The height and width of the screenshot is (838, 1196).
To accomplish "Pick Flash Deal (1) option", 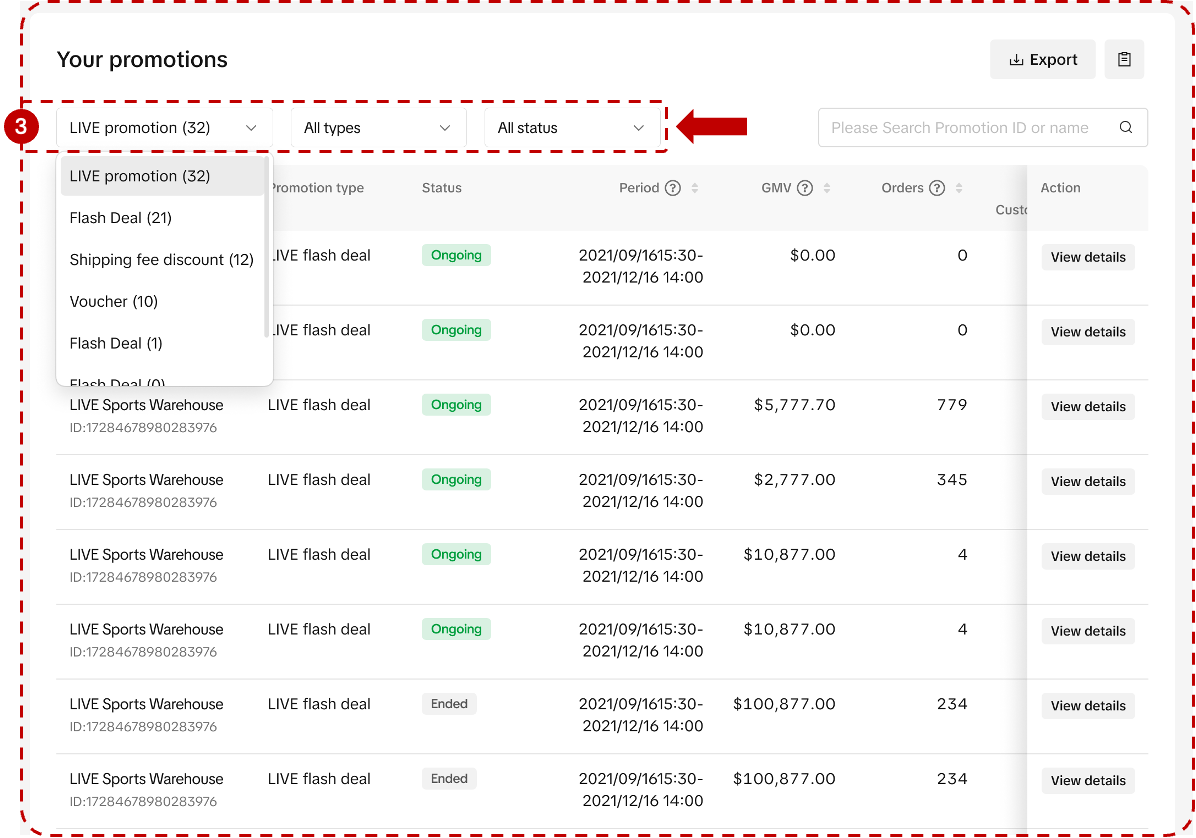I will click(116, 344).
